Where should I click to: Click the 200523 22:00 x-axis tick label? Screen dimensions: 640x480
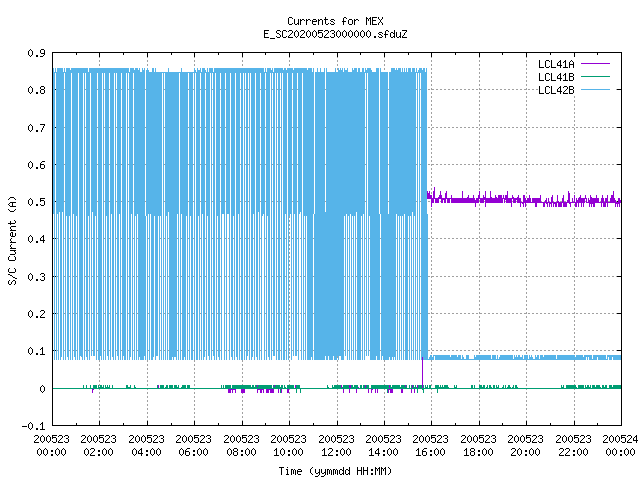(573, 445)
